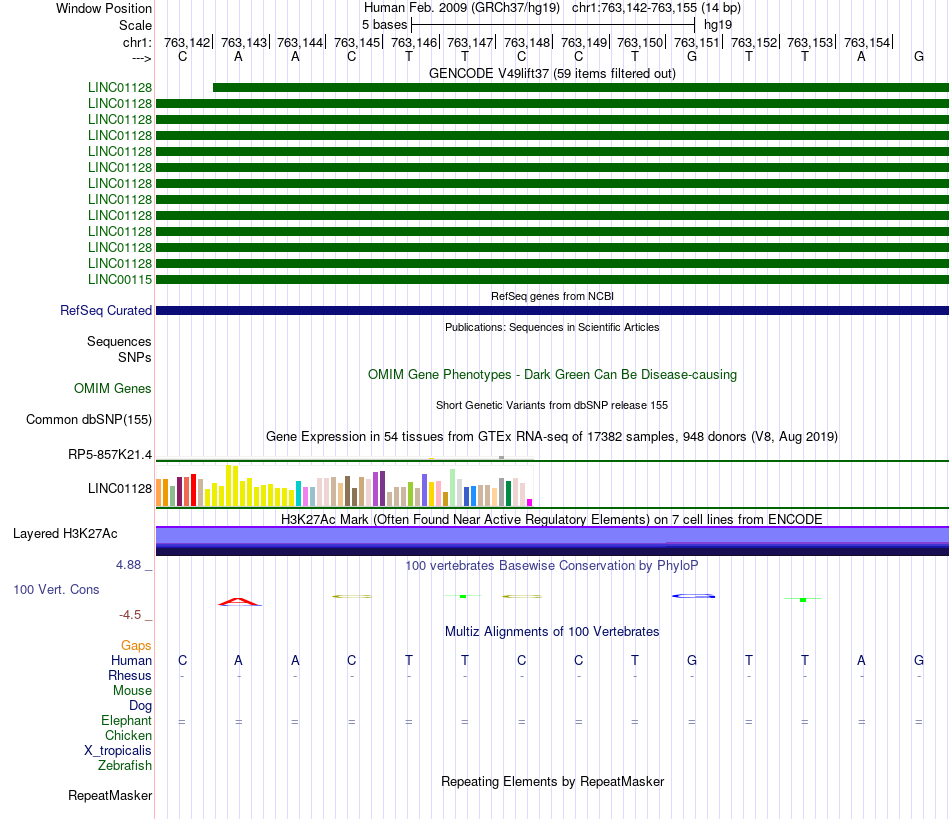
Task: Click the RP5-857K21.4 GTEx gene label
Action: (x=110, y=454)
